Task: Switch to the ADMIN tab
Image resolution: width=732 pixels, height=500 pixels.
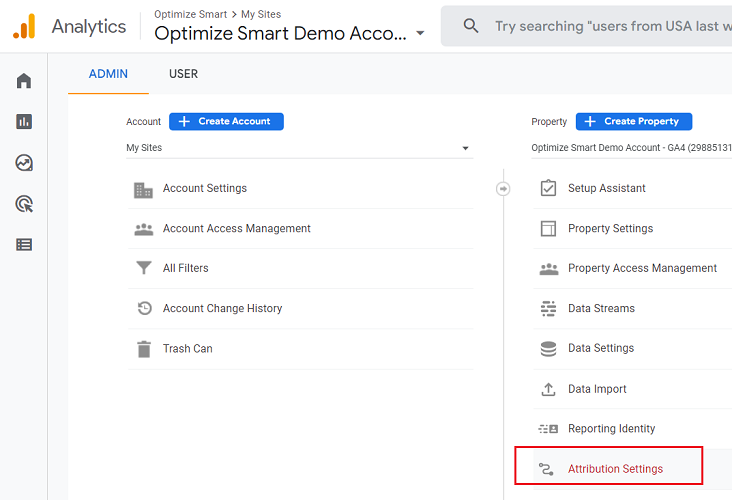Action: [x=108, y=74]
